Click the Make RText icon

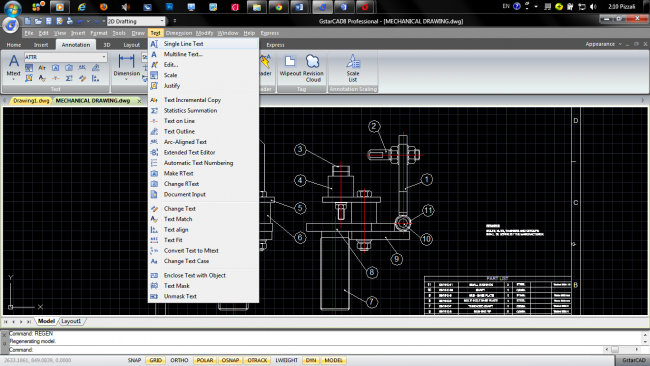154,173
